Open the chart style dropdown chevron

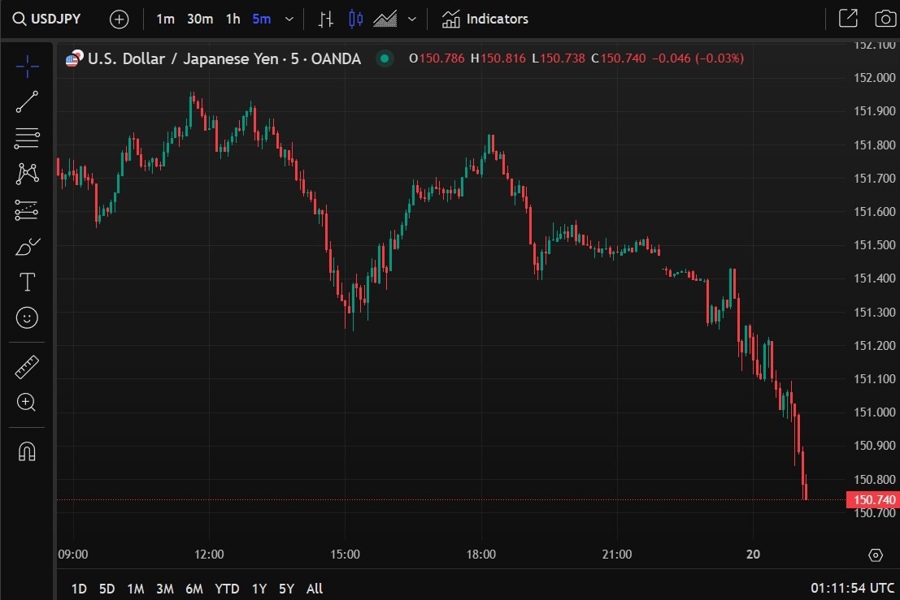click(411, 18)
